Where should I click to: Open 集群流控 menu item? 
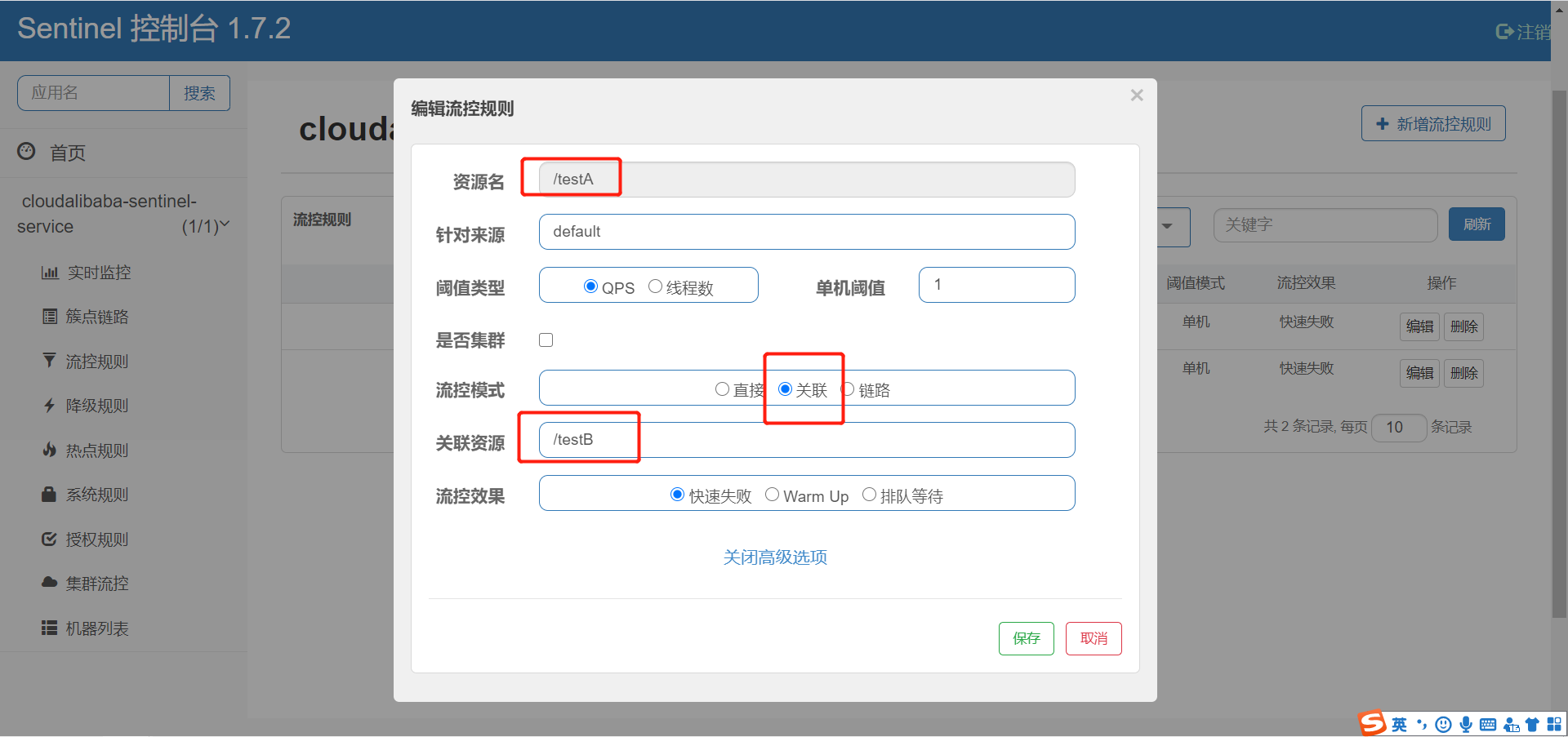(97, 584)
